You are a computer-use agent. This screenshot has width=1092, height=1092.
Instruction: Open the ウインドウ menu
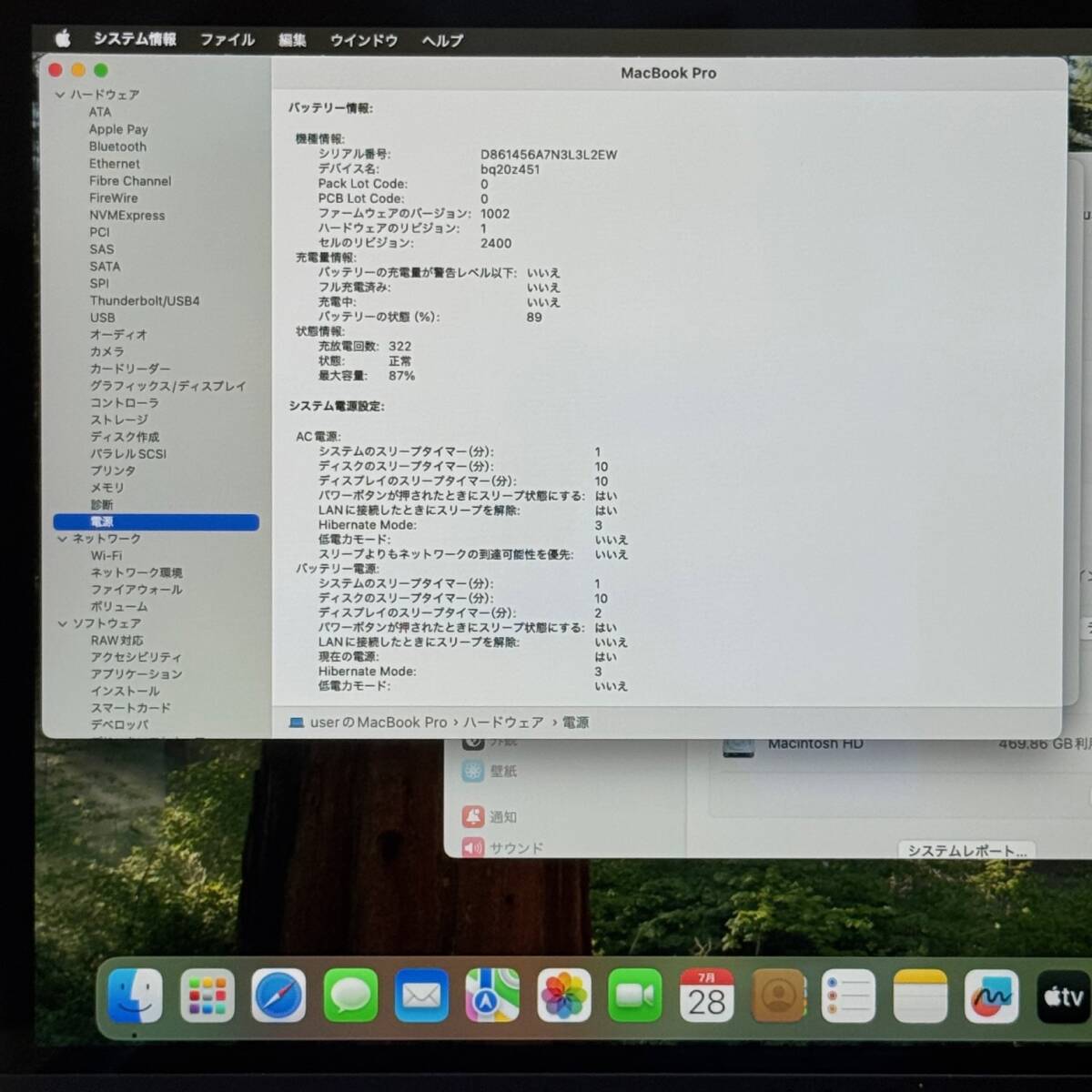coord(364,40)
